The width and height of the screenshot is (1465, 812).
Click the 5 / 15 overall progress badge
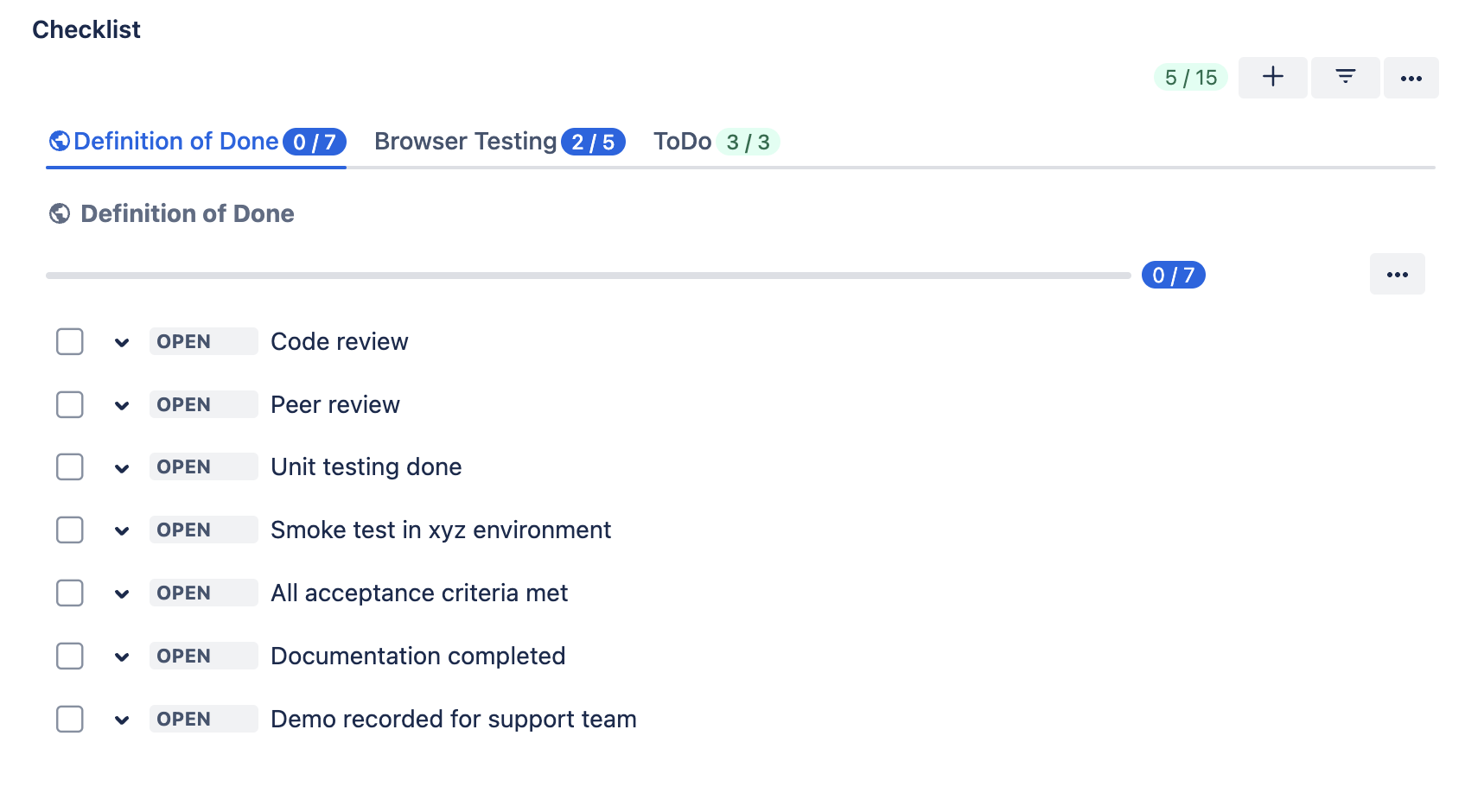[x=1190, y=78]
